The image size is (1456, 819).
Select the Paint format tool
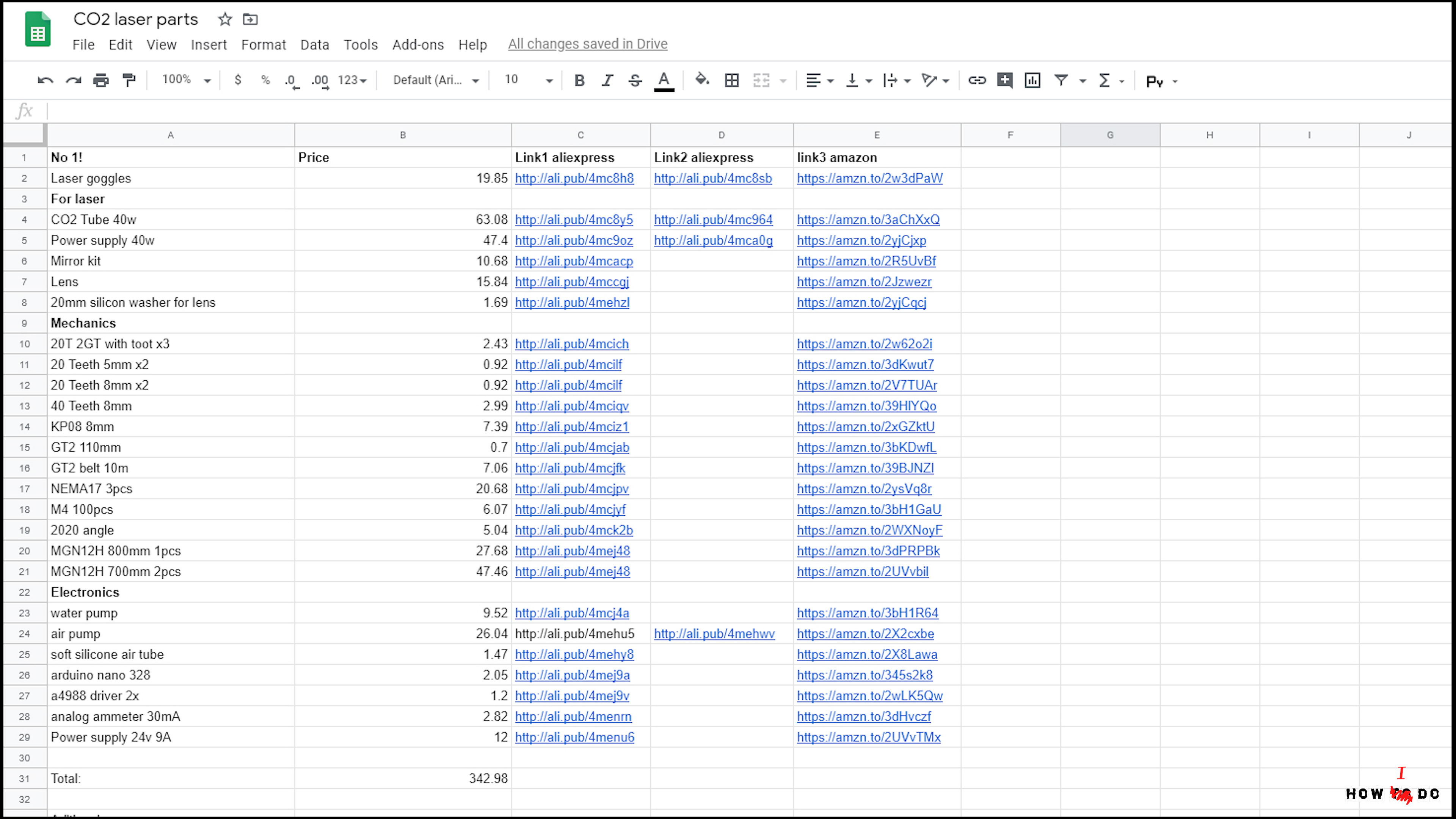pyautogui.click(x=129, y=80)
